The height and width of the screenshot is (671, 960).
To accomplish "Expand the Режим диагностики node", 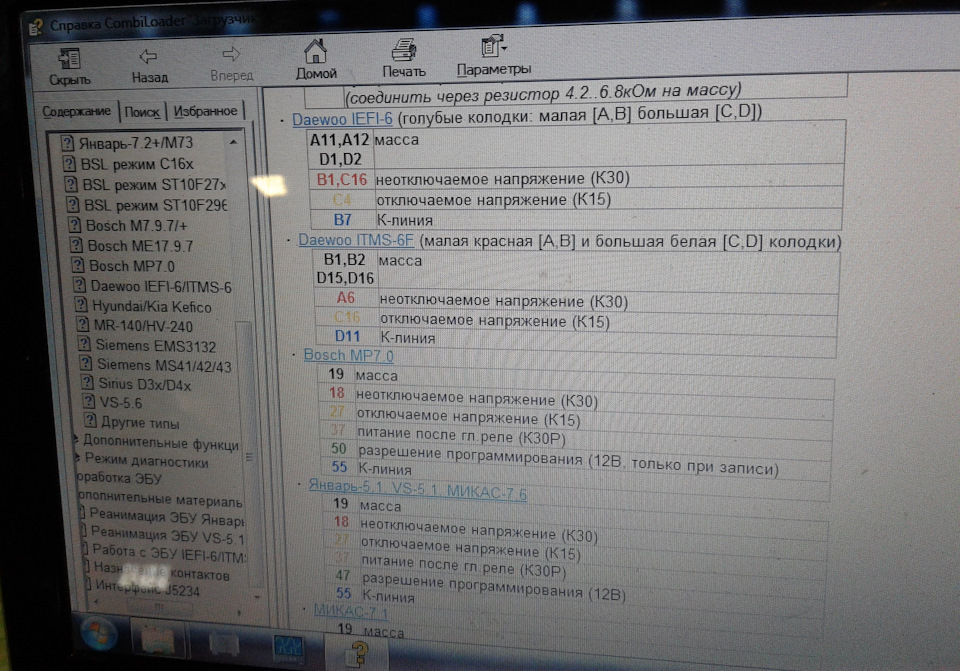I will (78, 458).
